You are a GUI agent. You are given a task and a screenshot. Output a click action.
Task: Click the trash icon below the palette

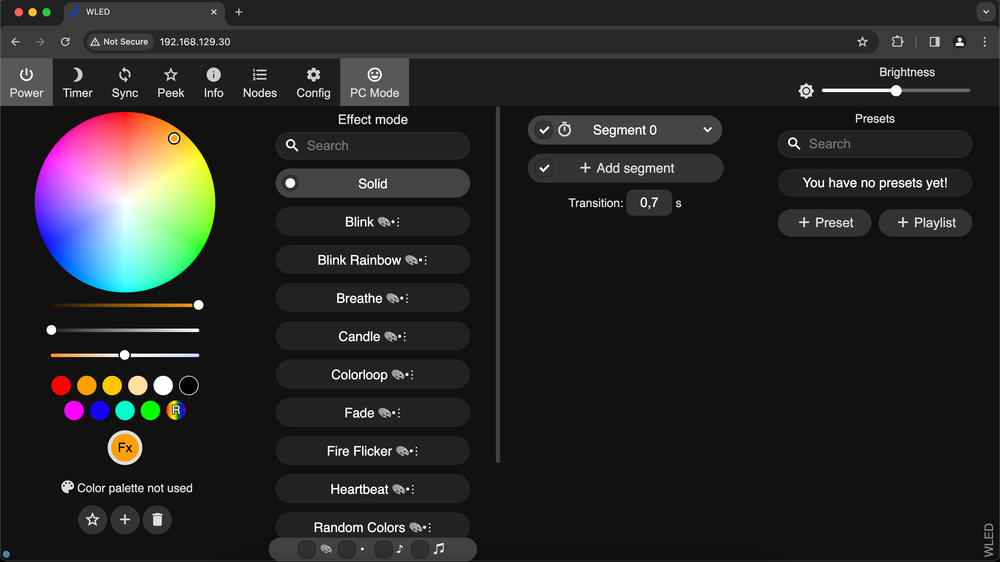coord(157,520)
